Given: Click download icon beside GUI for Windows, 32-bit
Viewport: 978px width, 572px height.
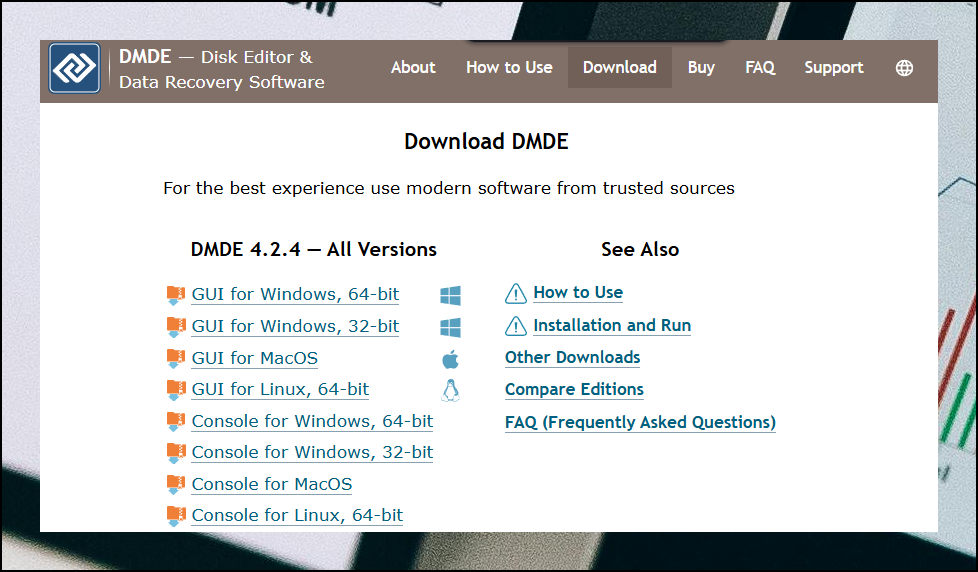Looking at the screenshot, I should 176,326.
